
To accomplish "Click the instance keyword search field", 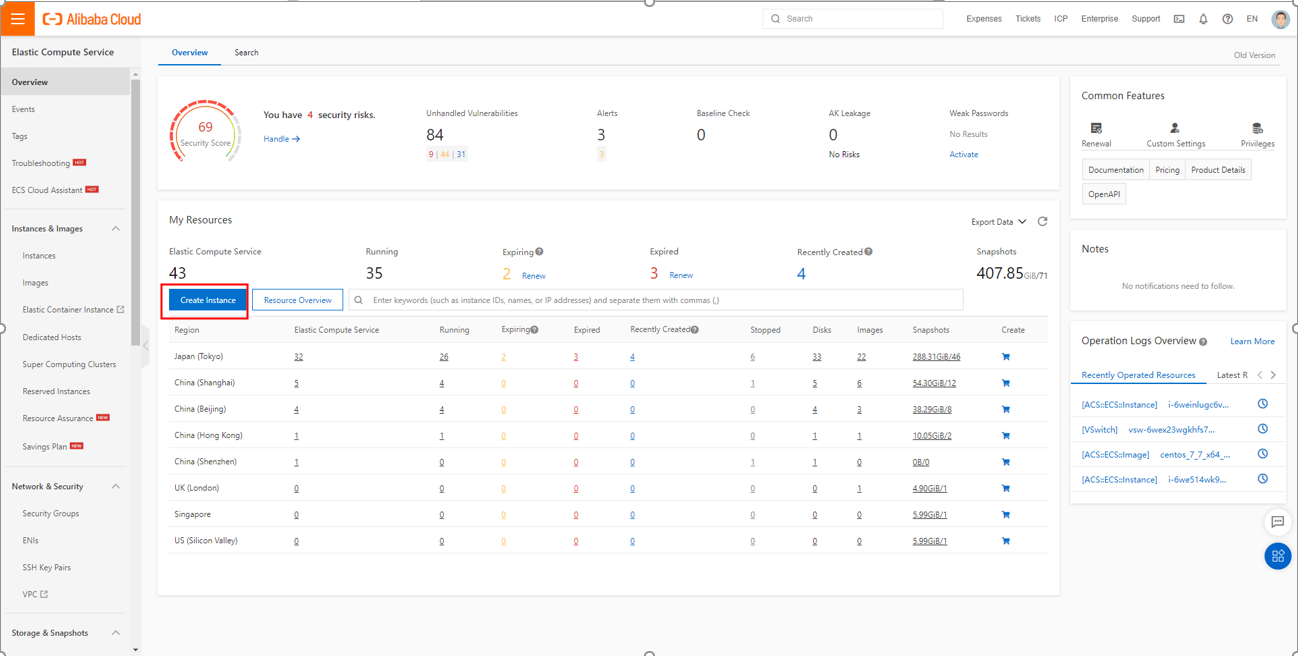I will coord(656,300).
